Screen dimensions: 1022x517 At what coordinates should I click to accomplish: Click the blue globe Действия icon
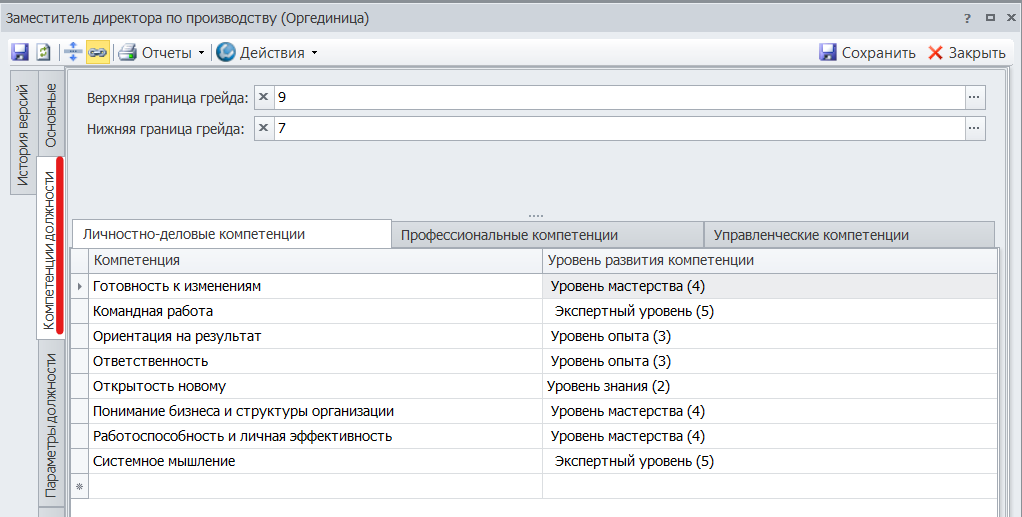coord(226,52)
